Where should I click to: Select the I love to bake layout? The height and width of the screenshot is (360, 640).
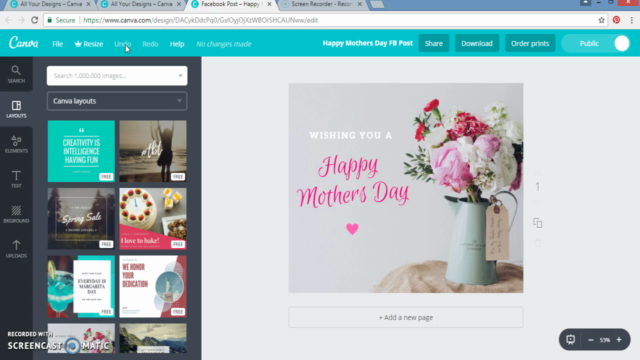[153, 218]
